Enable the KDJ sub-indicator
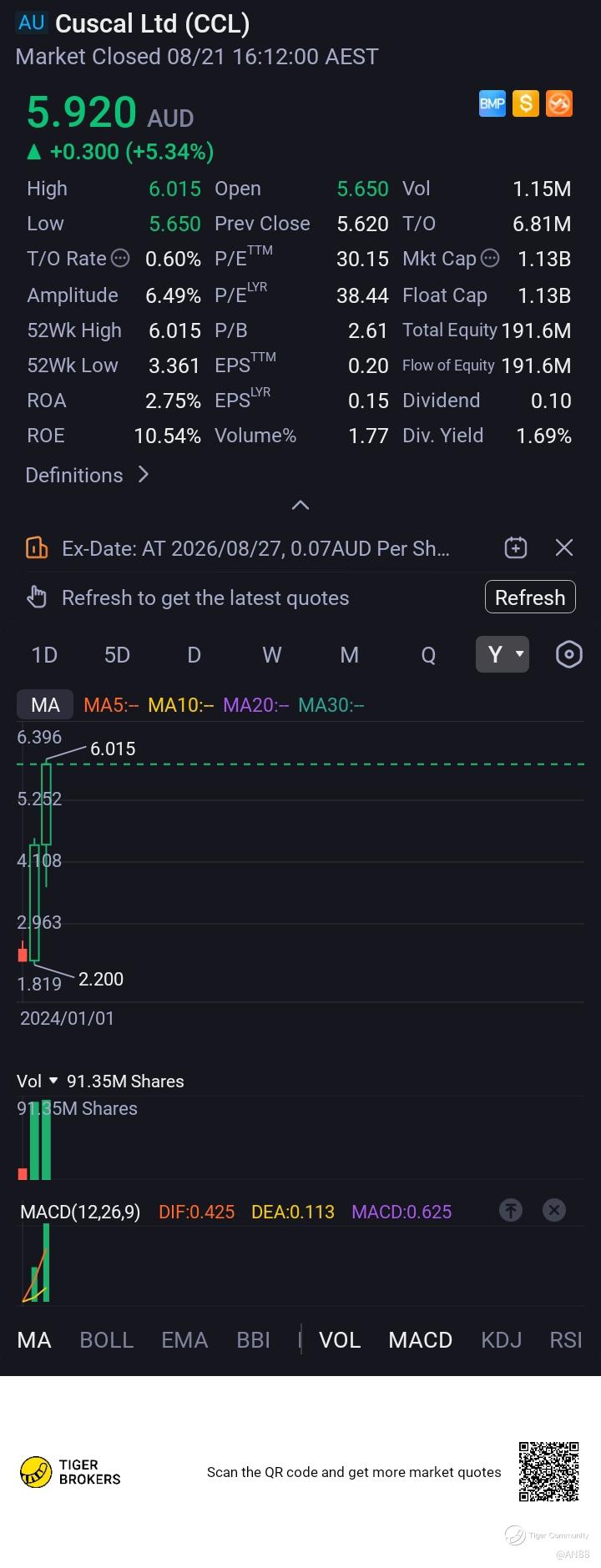This screenshot has height=1568, width=601. (501, 1340)
